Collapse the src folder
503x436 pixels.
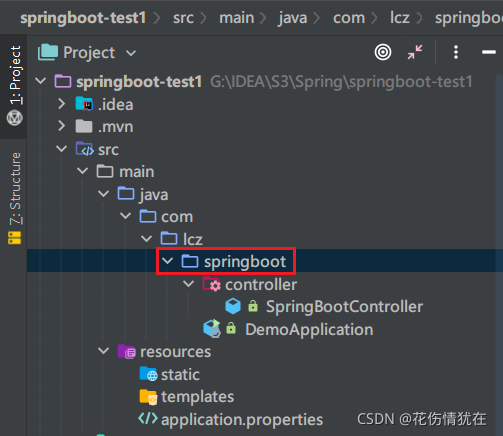62,149
